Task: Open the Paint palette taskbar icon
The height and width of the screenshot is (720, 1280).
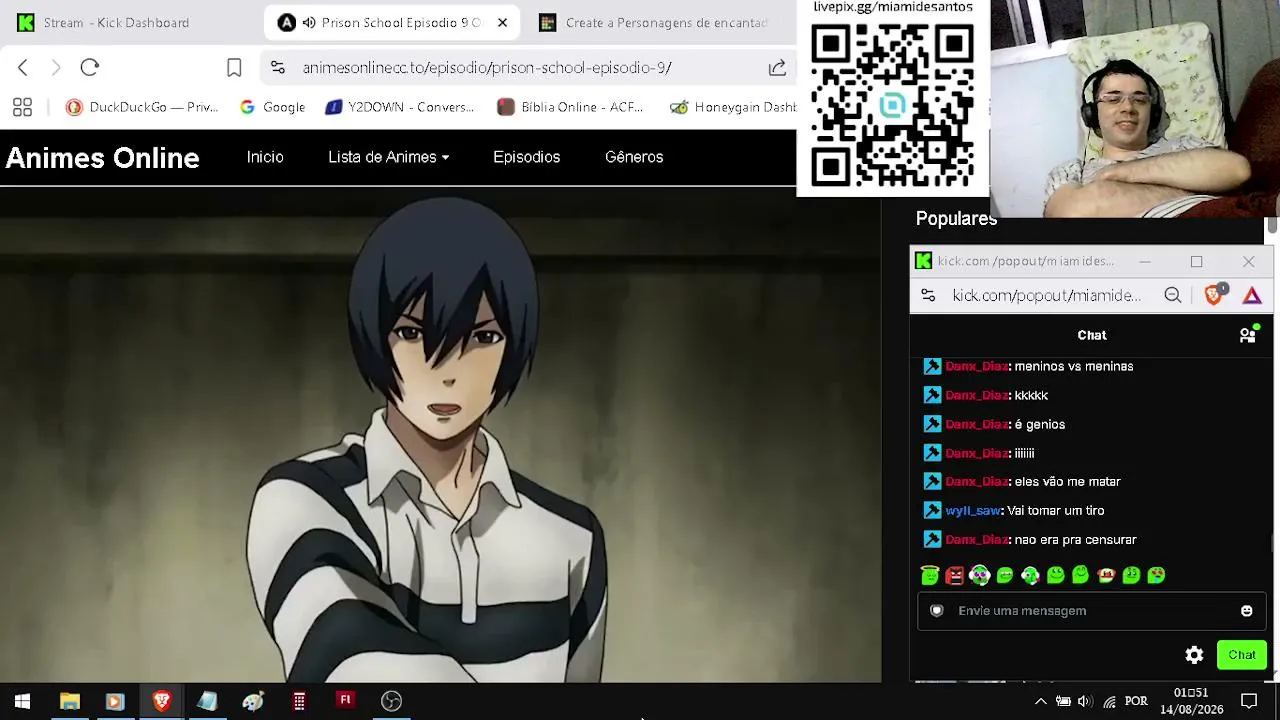Action: [x=253, y=702]
